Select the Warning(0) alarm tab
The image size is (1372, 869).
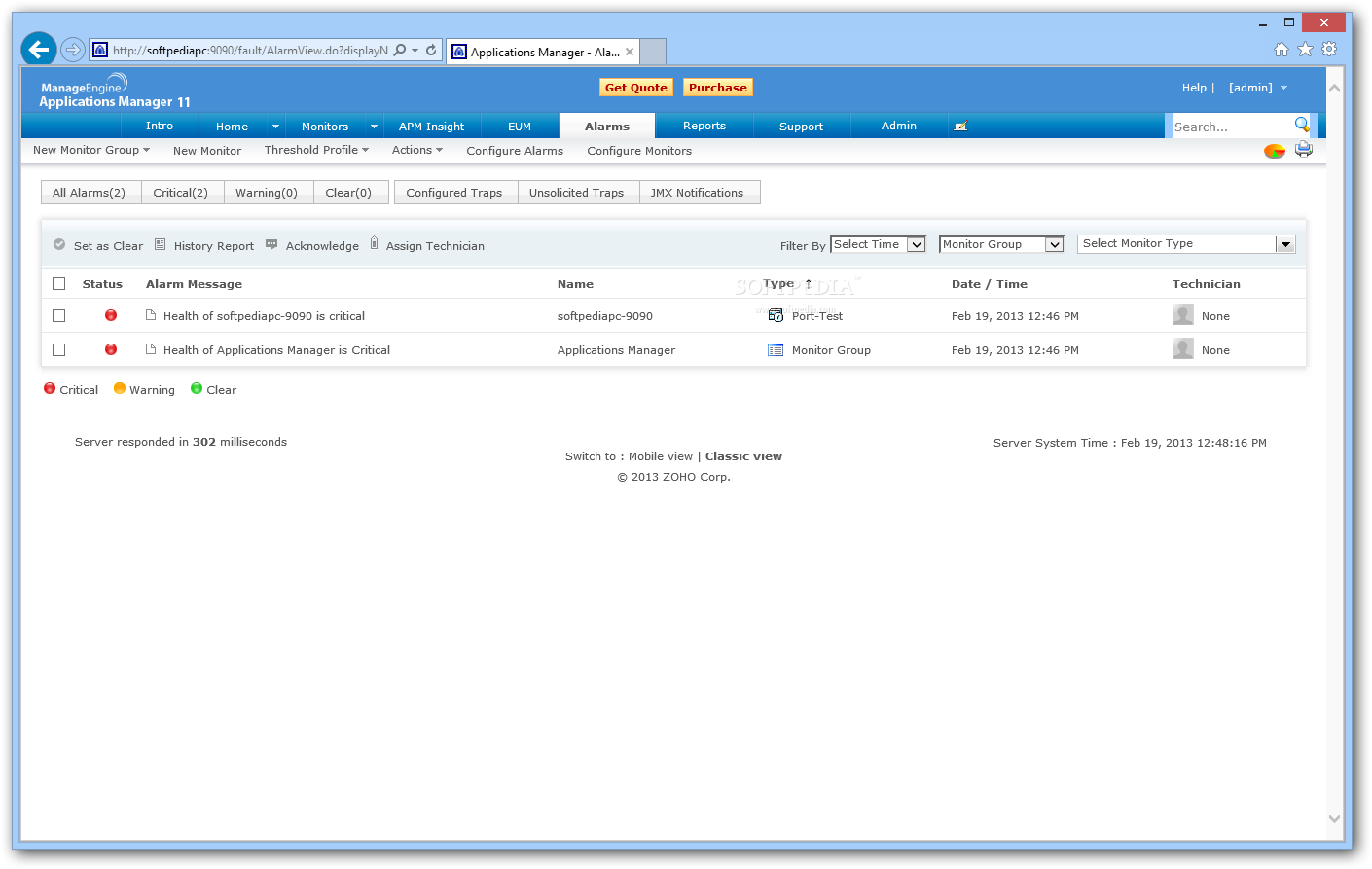[267, 193]
